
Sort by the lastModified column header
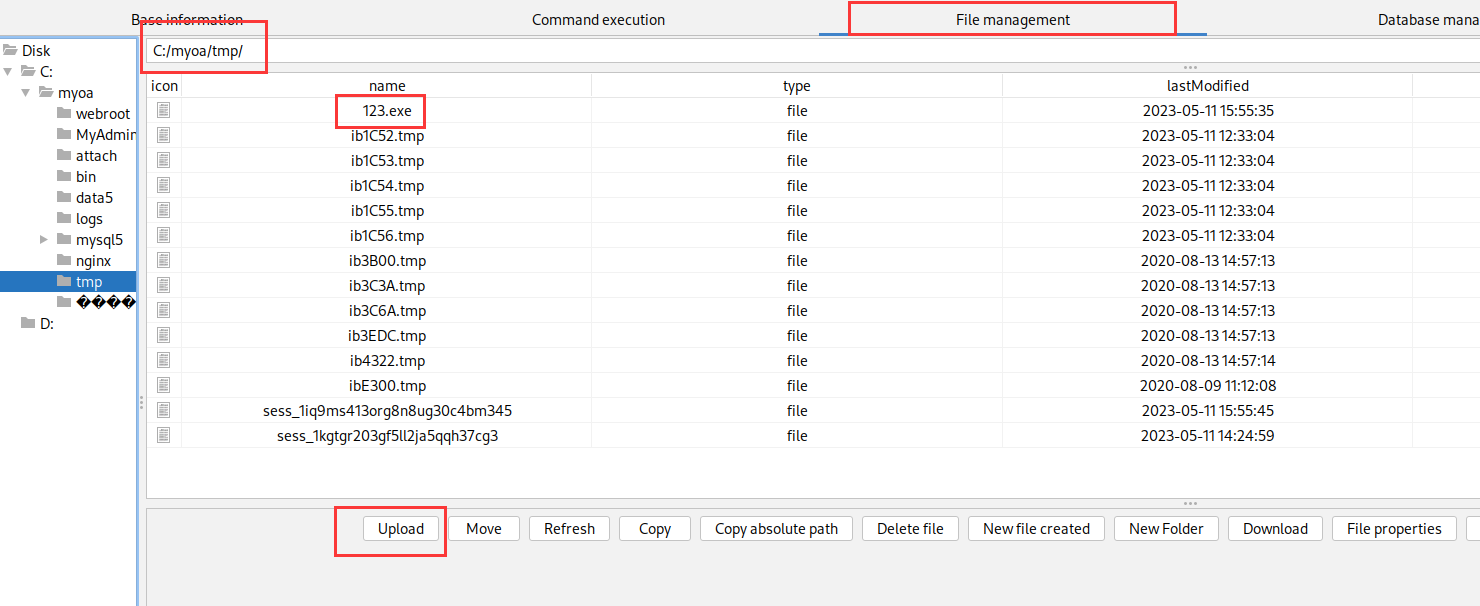(1208, 86)
